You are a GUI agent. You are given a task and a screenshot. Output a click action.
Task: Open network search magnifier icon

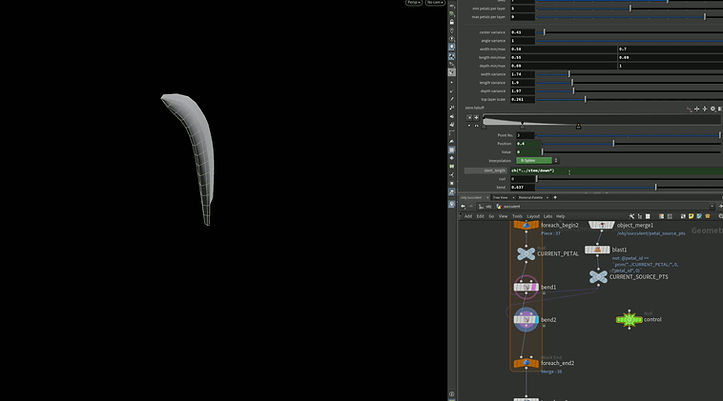(720, 216)
